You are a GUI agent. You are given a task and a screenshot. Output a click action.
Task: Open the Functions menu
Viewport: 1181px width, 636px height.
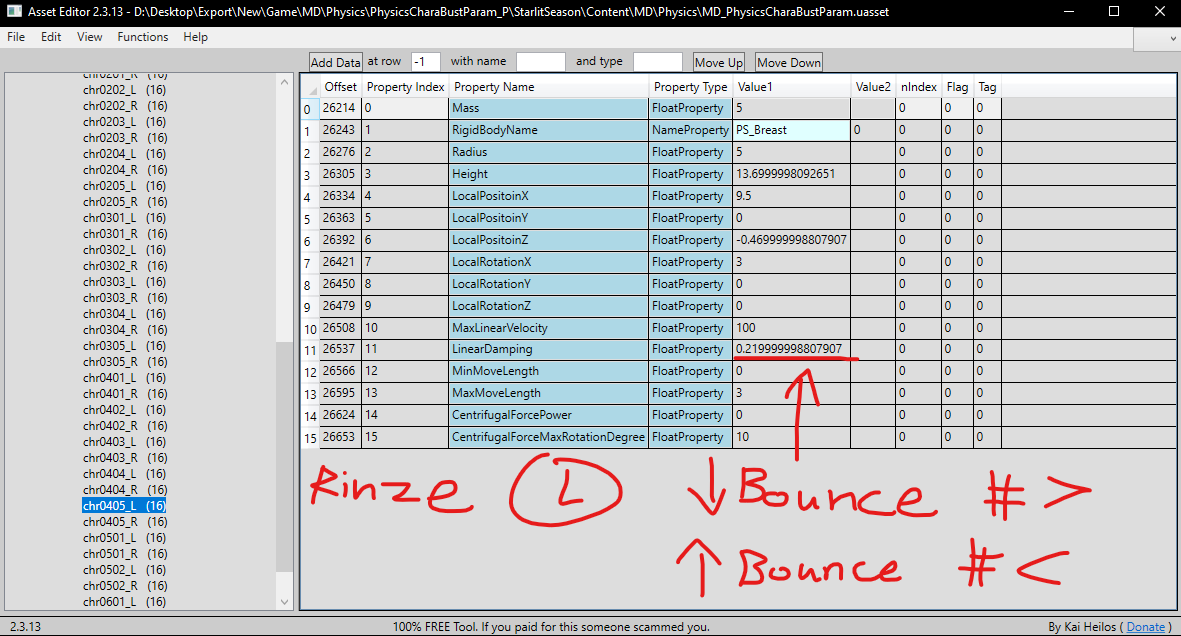tap(142, 37)
